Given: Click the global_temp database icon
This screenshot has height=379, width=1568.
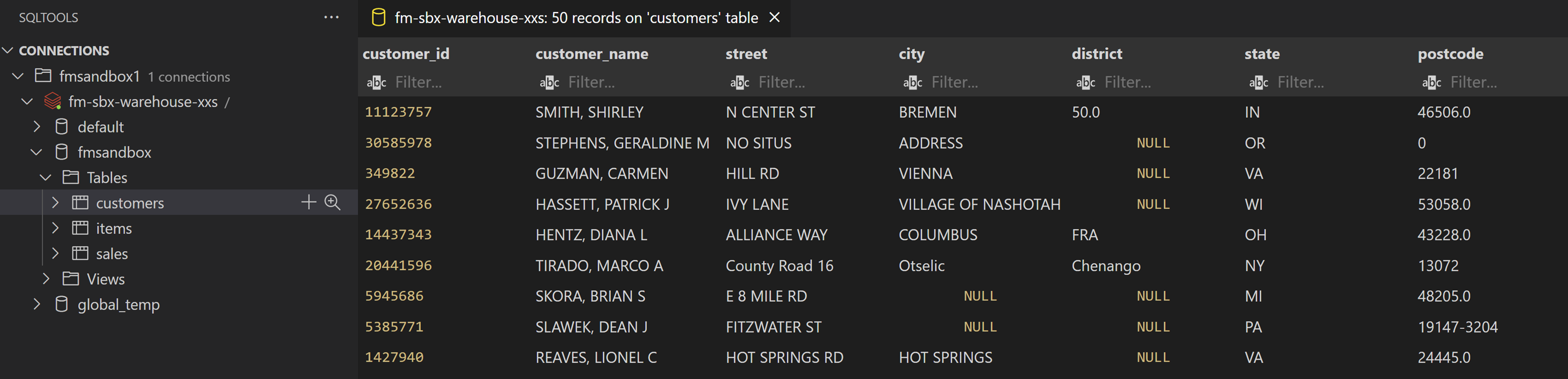Looking at the screenshot, I should click(x=62, y=304).
